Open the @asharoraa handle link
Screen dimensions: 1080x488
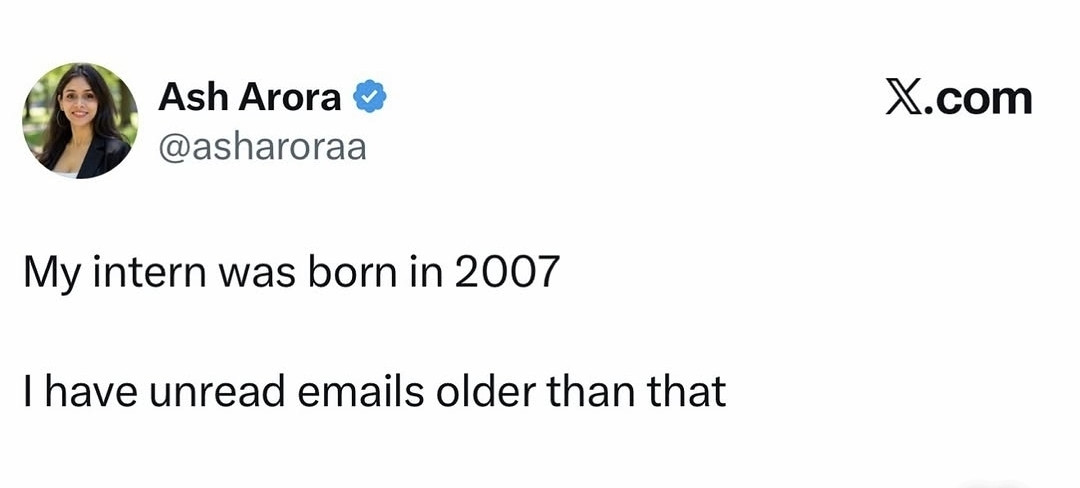[x=262, y=148]
